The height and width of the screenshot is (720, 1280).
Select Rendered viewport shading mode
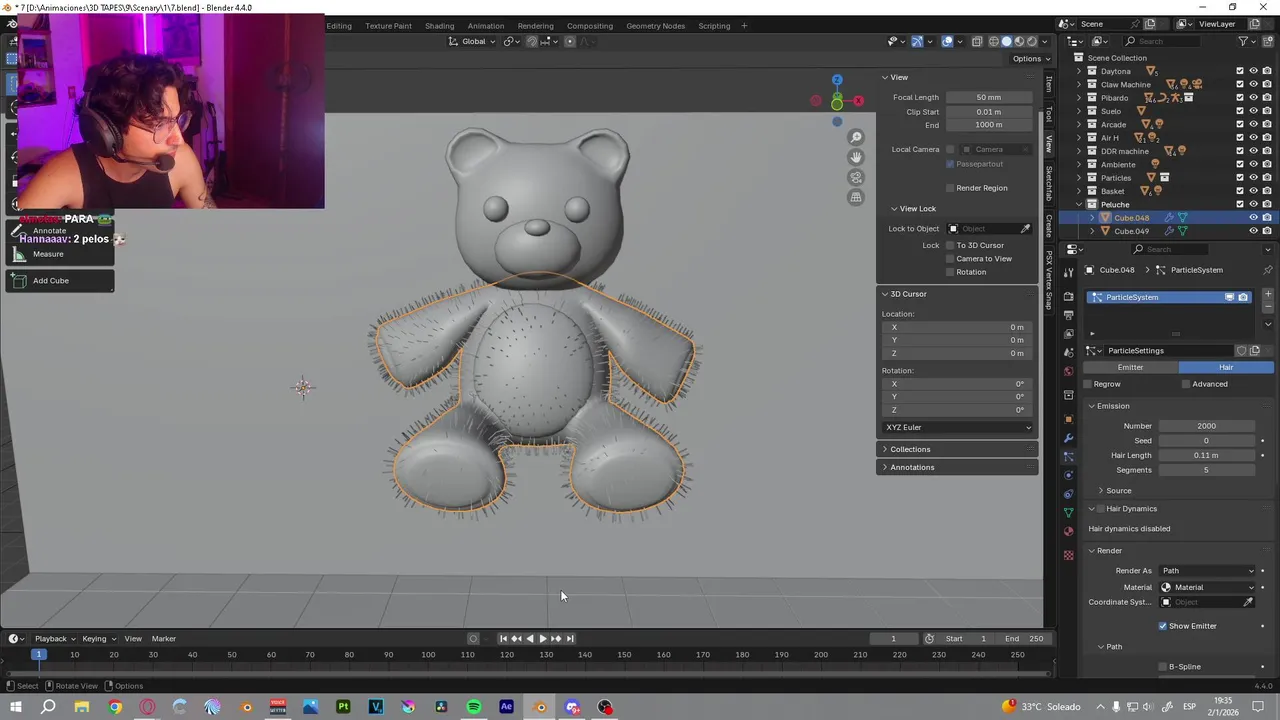click(1032, 41)
